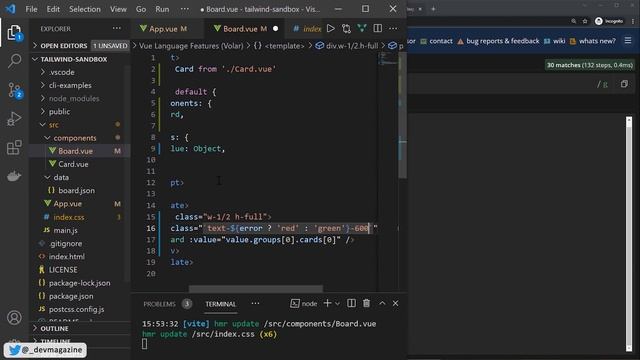Run the current file with play icon
This screenshot has height=360, width=640.
pyautogui.click(x=331, y=29)
